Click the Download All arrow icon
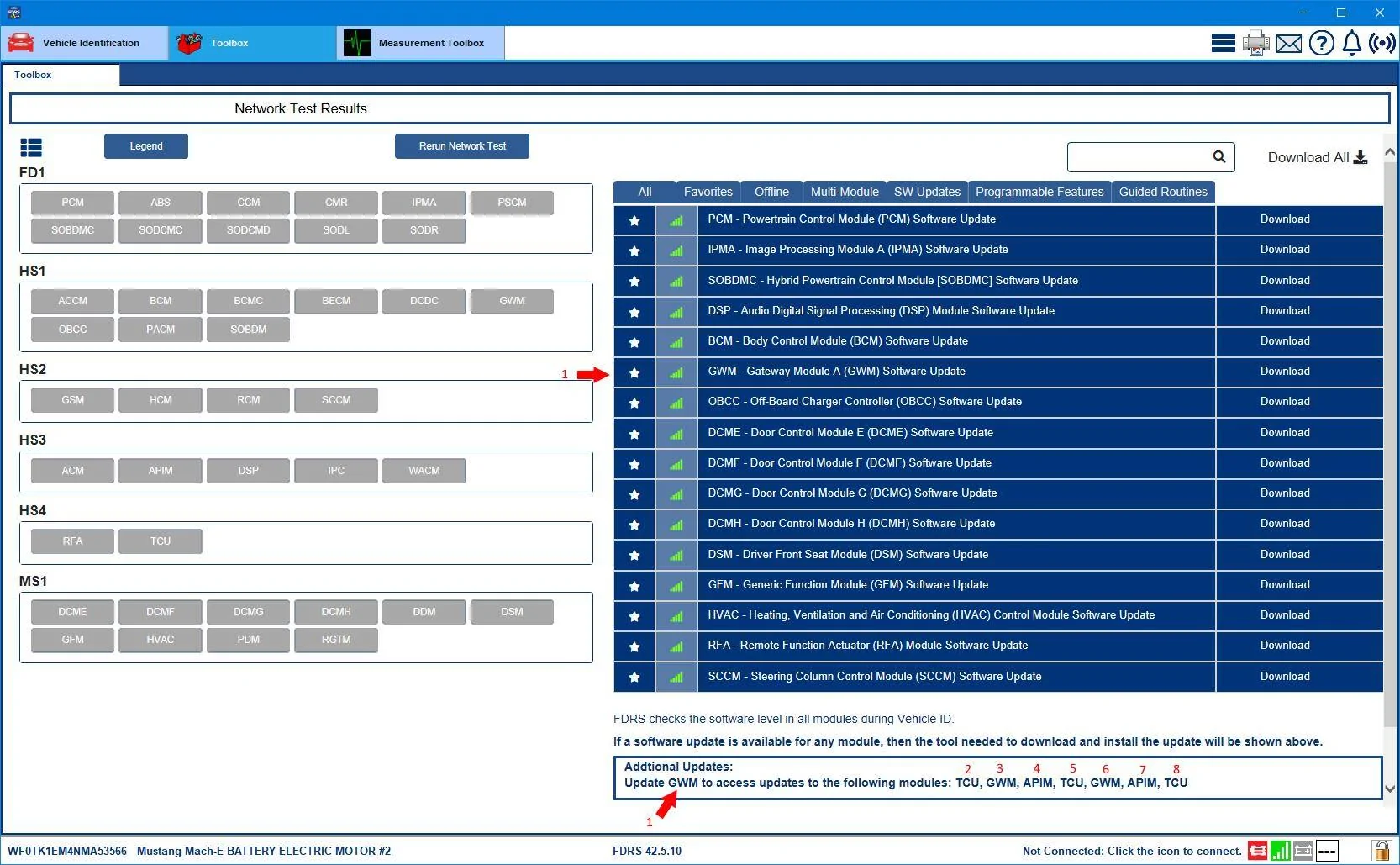The height and width of the screenshot is (865, 1400). pyautogui.click(x=1361, y=157)
